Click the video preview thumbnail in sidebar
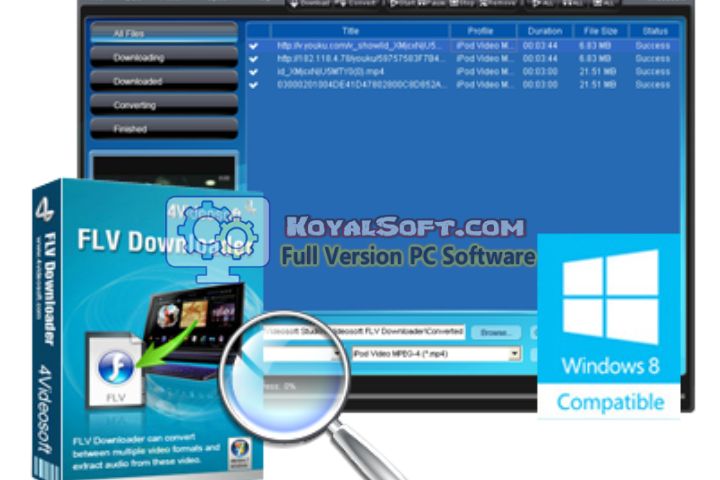The width and height of the screenshot is (720, 480). [x=164, y=172]
